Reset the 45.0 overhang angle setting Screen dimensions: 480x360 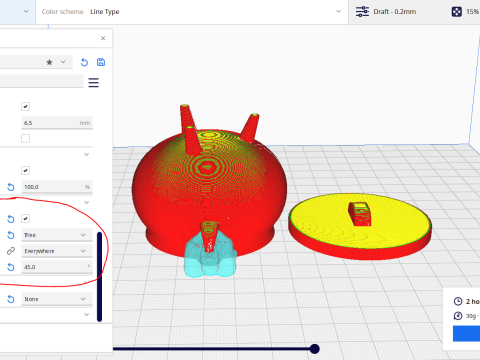coord(11,267)
